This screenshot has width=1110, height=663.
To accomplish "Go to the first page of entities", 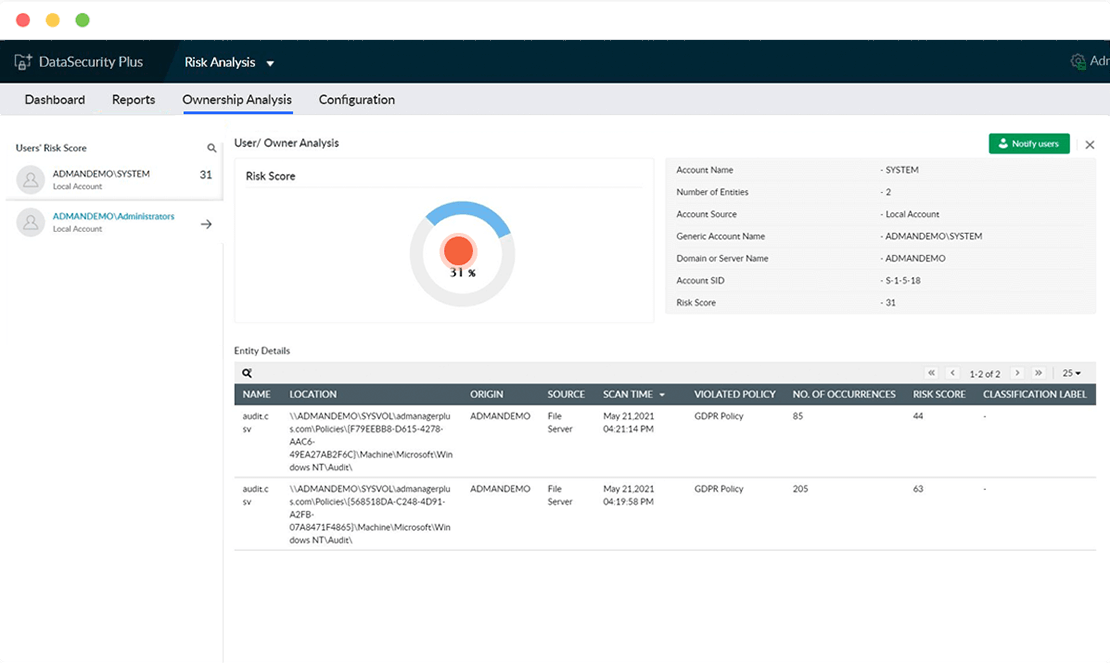I will click(932, 373).
